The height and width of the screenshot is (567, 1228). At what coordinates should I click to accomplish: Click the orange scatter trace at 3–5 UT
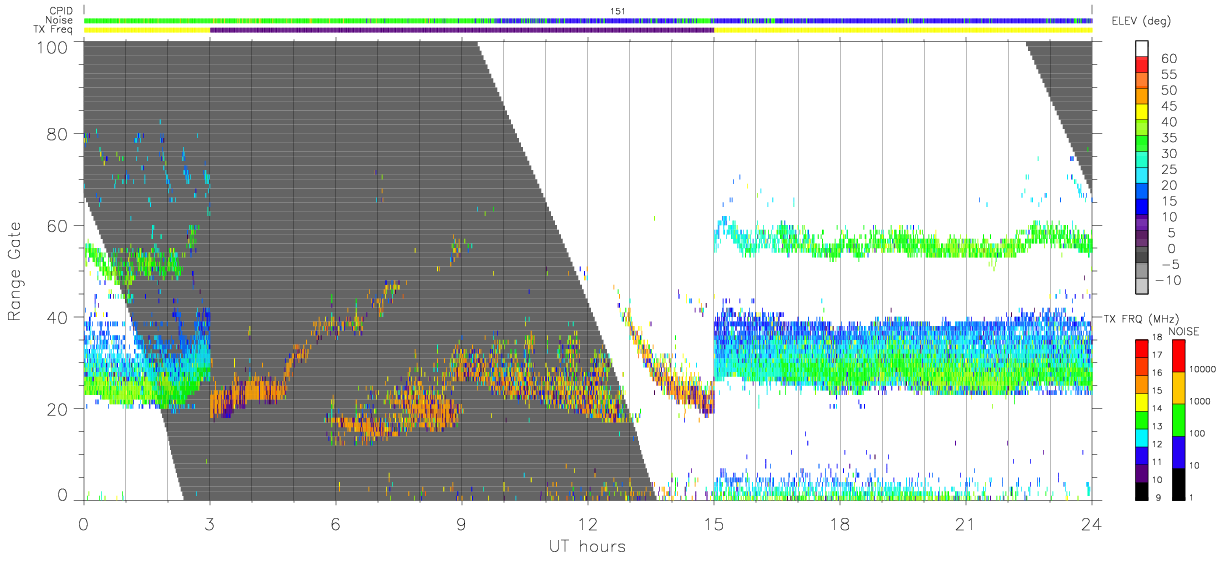(x=250, y=392)
